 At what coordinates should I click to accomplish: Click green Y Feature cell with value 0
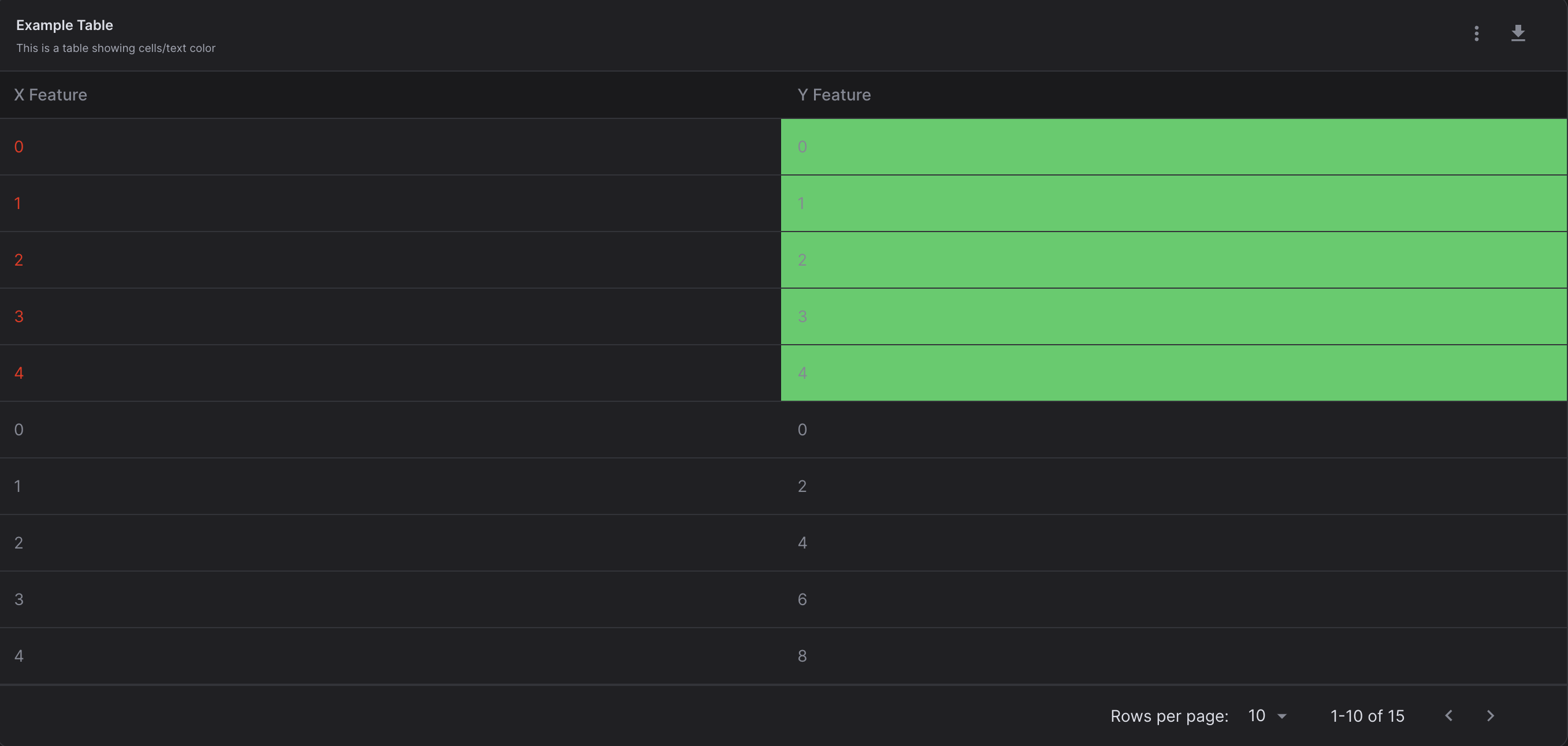[1173, 147]
